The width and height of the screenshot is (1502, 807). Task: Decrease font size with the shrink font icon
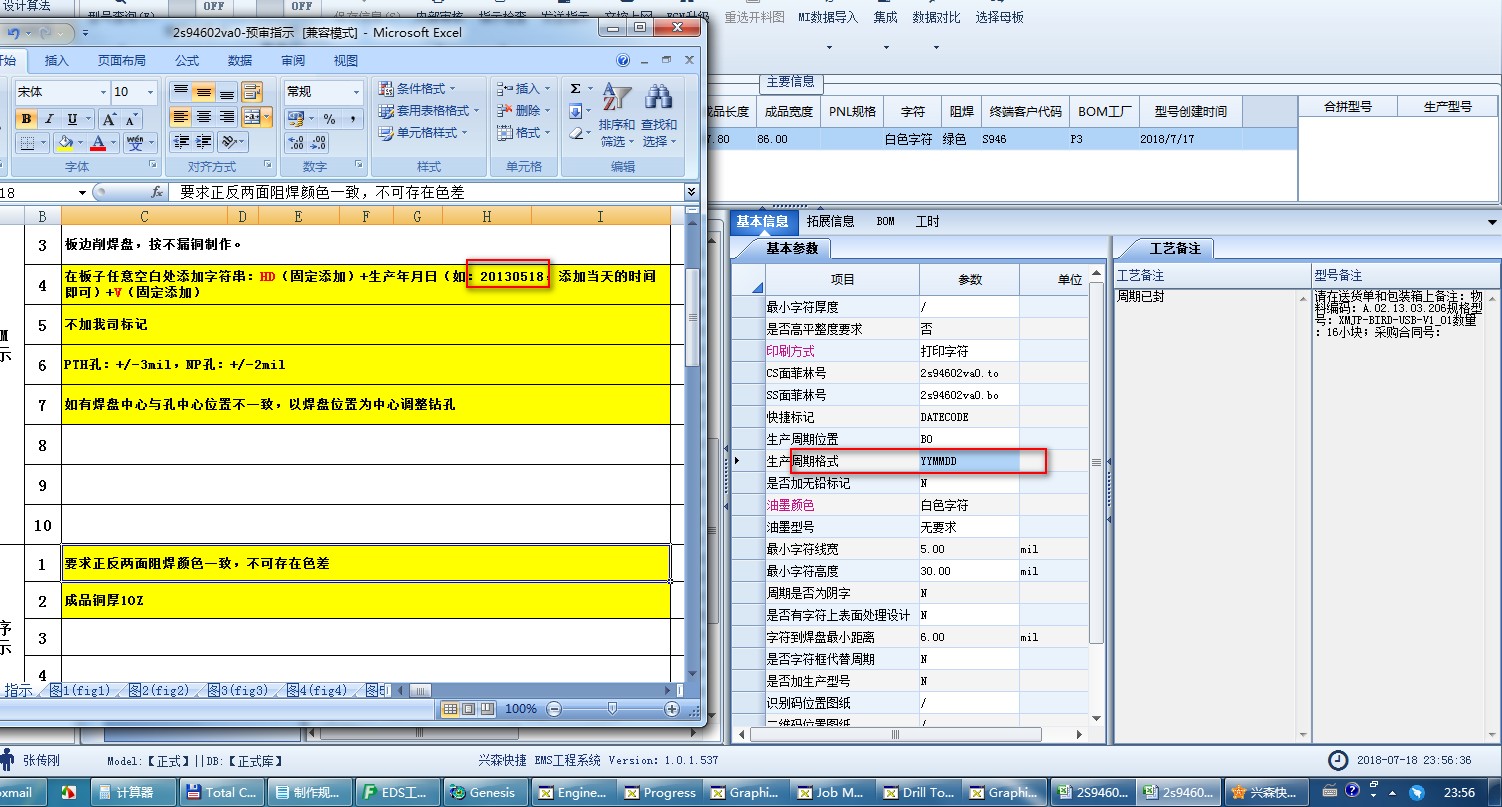click(131, 119)
